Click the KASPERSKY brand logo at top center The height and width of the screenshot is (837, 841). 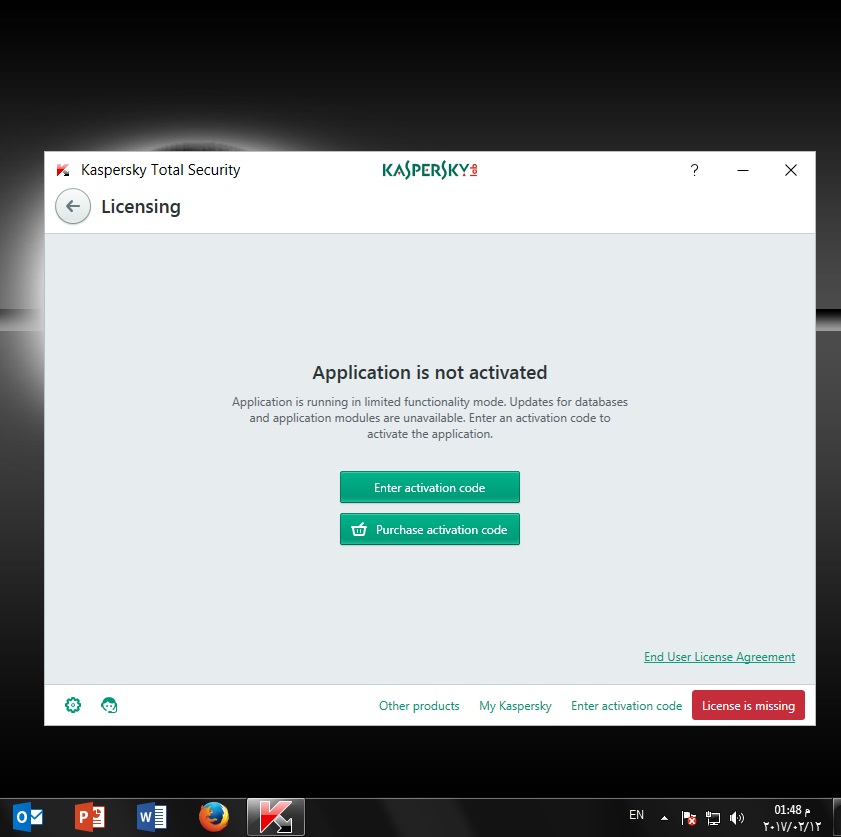430,170
